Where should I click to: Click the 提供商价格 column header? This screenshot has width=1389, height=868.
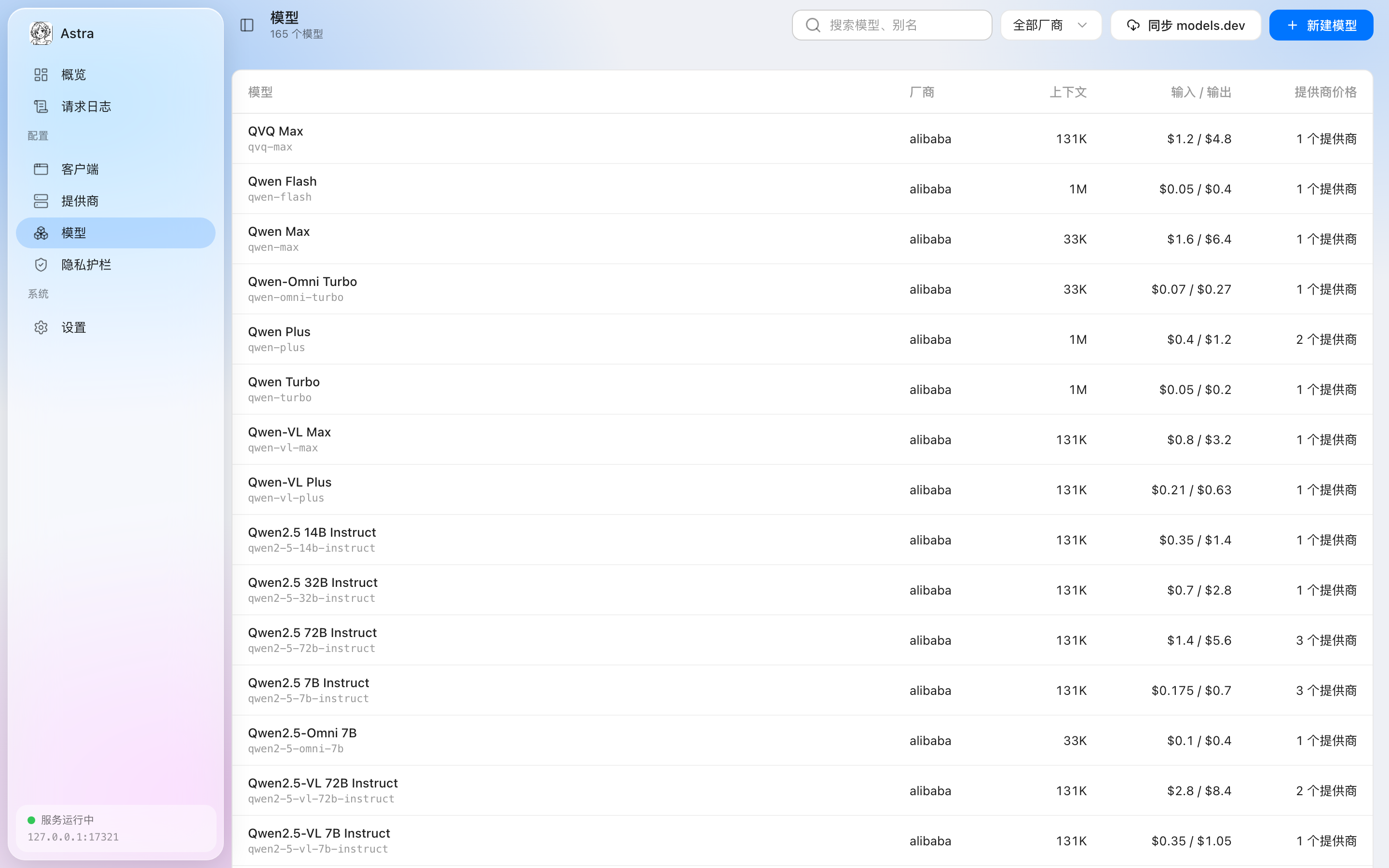[1325, 92]
